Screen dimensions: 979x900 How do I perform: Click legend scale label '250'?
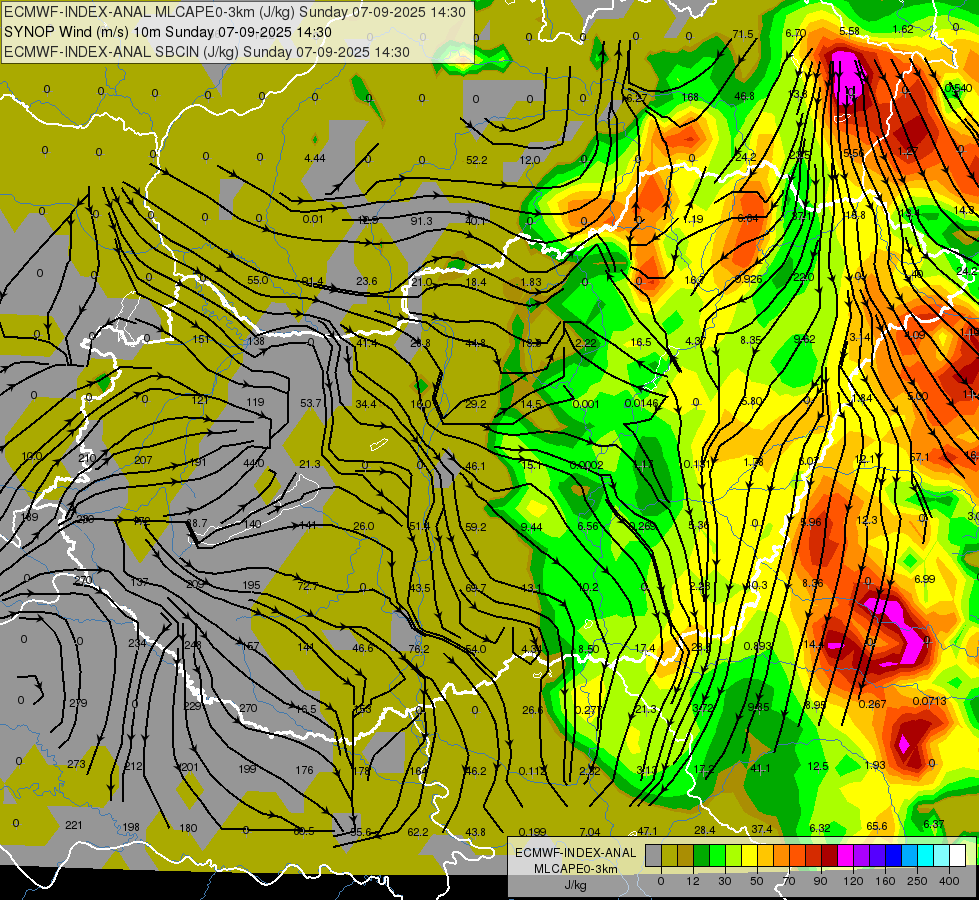(917, 881)
